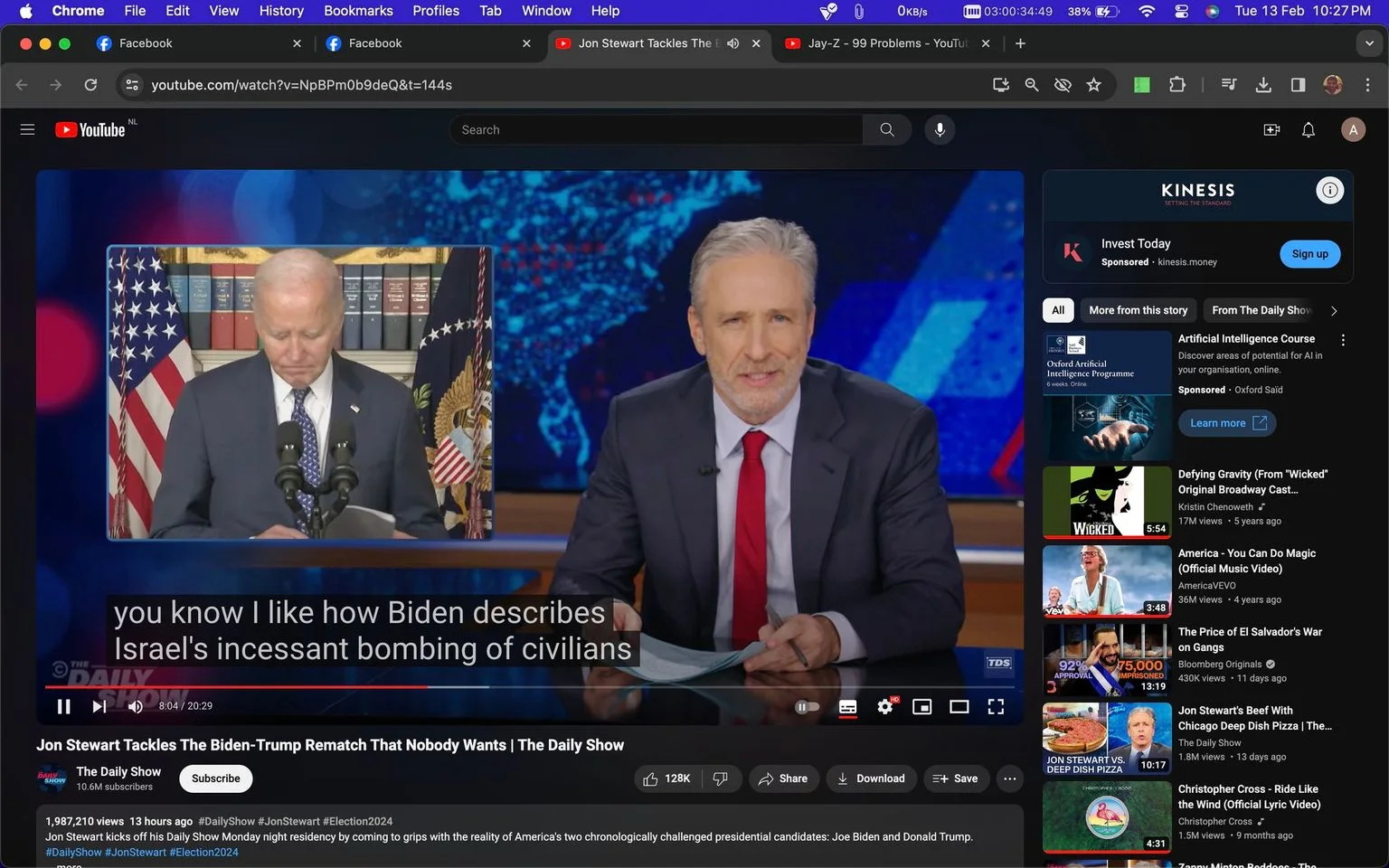Open video settings gear

[885, 707]
